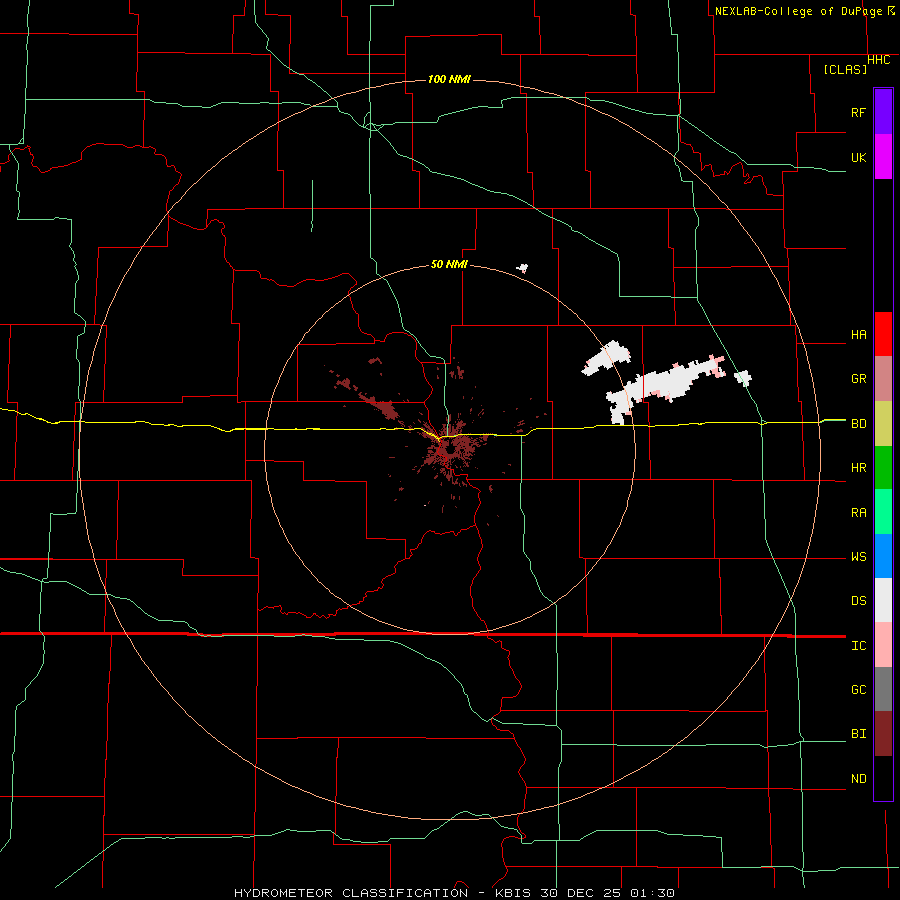Click the HR dark green legend swatch
The height and width of the screenshot is (900, 900).
[x=883, y=468]
